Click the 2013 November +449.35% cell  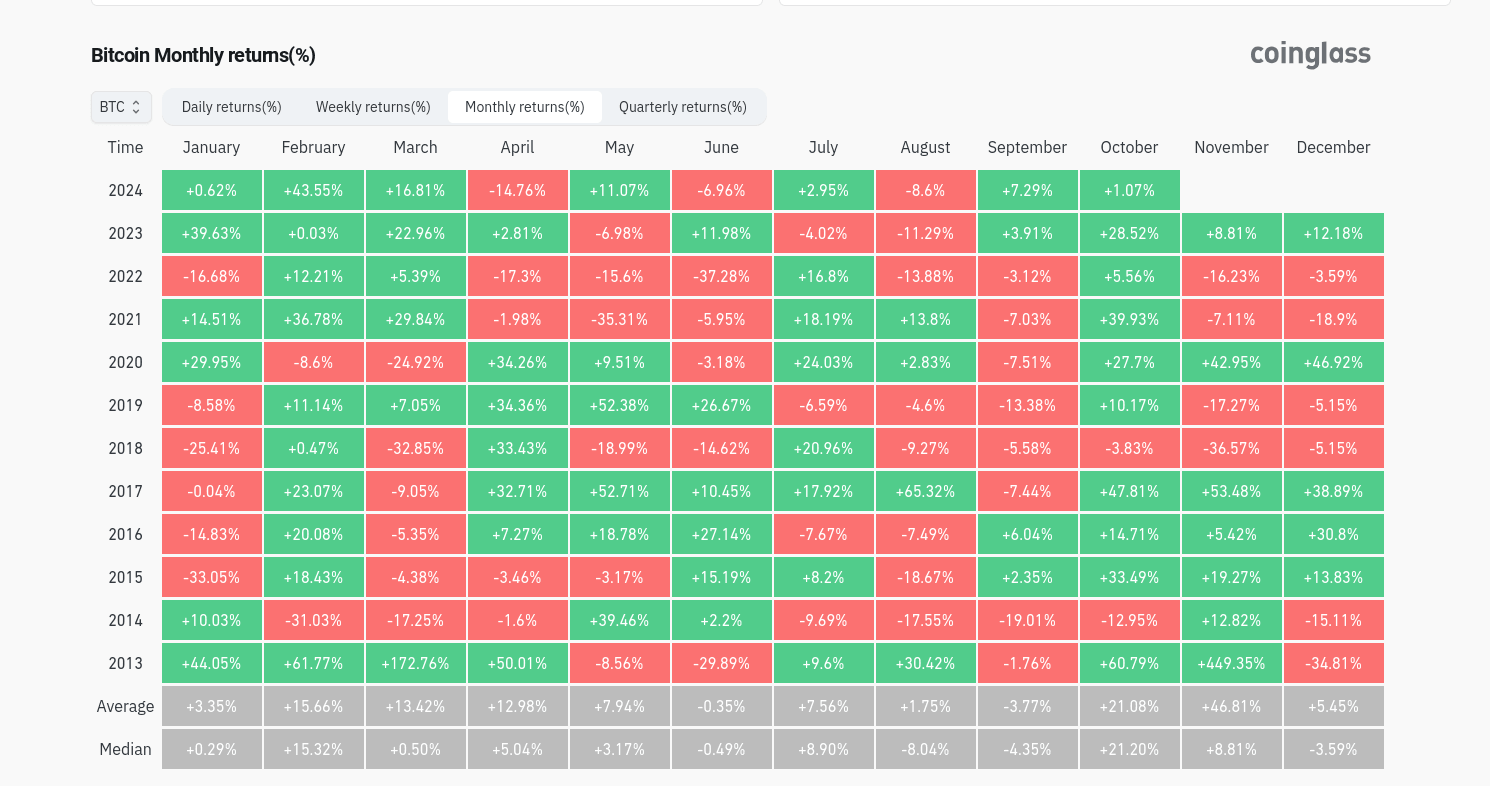(x=1231, y=663)
